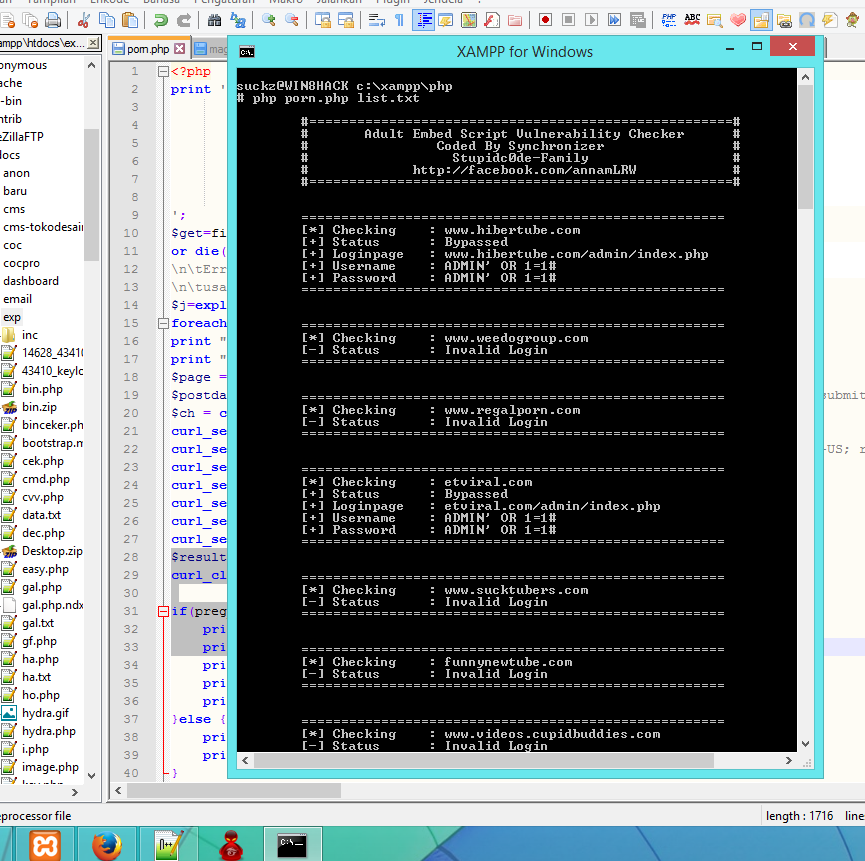This screenshot has height=861, width=865.
Task: Click the Paste clipboard icon
Action: 130,21
